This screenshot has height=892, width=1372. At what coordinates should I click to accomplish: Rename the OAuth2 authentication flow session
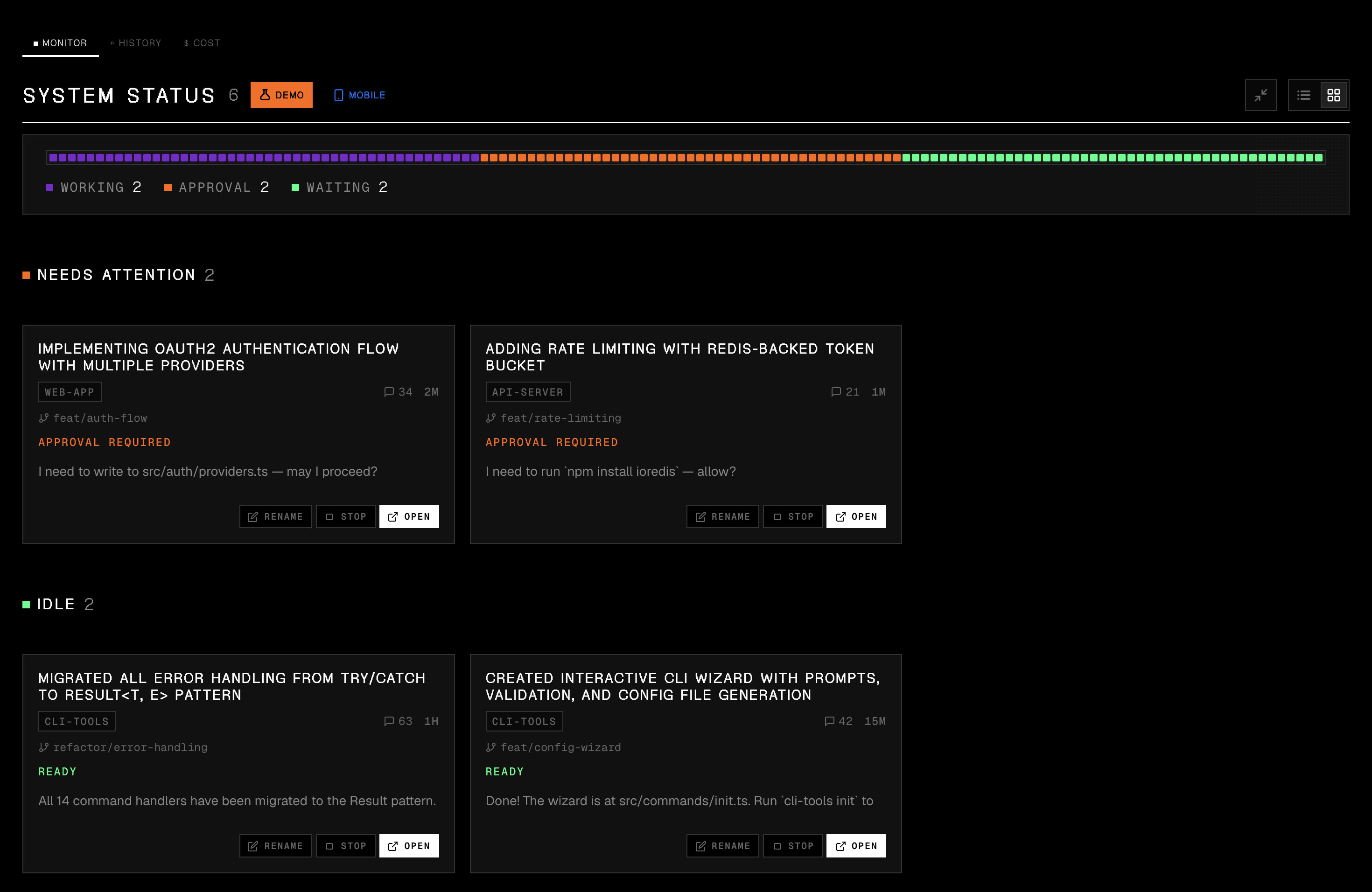(275, 516)
